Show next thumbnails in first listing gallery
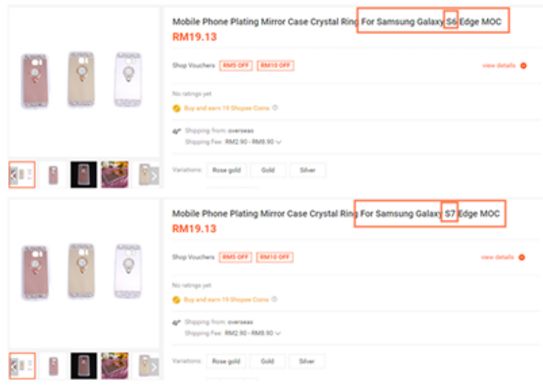This screenshot has width=543, height=390. [154, 176]
